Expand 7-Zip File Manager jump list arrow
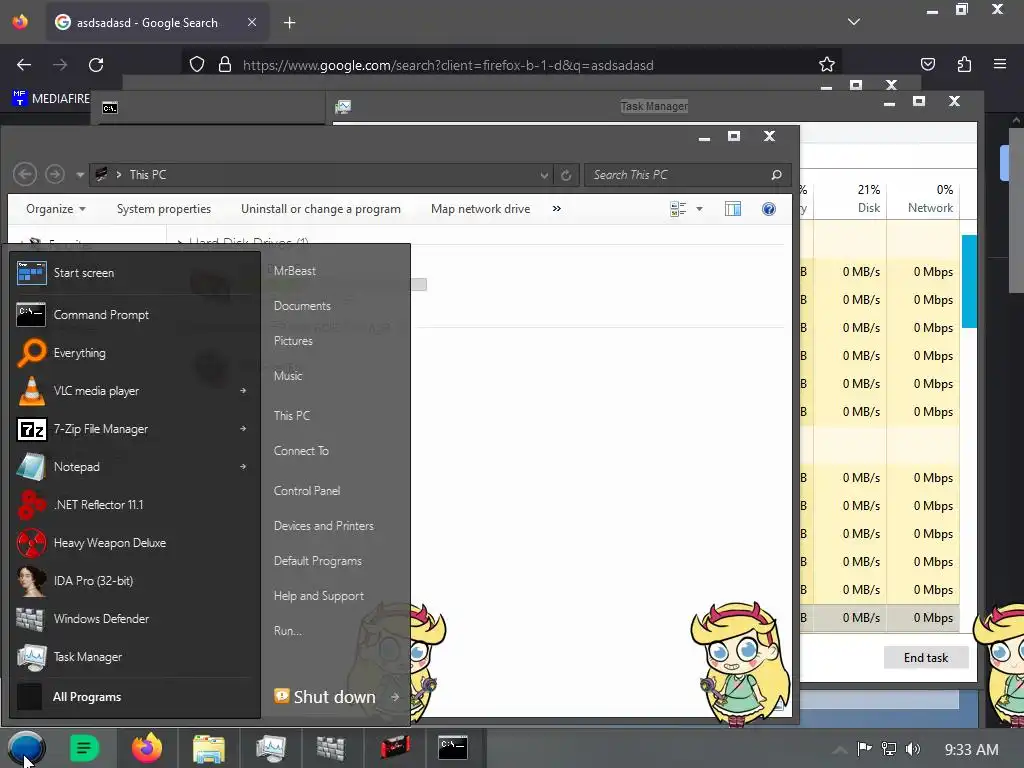Screen dimensions: 1024x768 [243, 428]
